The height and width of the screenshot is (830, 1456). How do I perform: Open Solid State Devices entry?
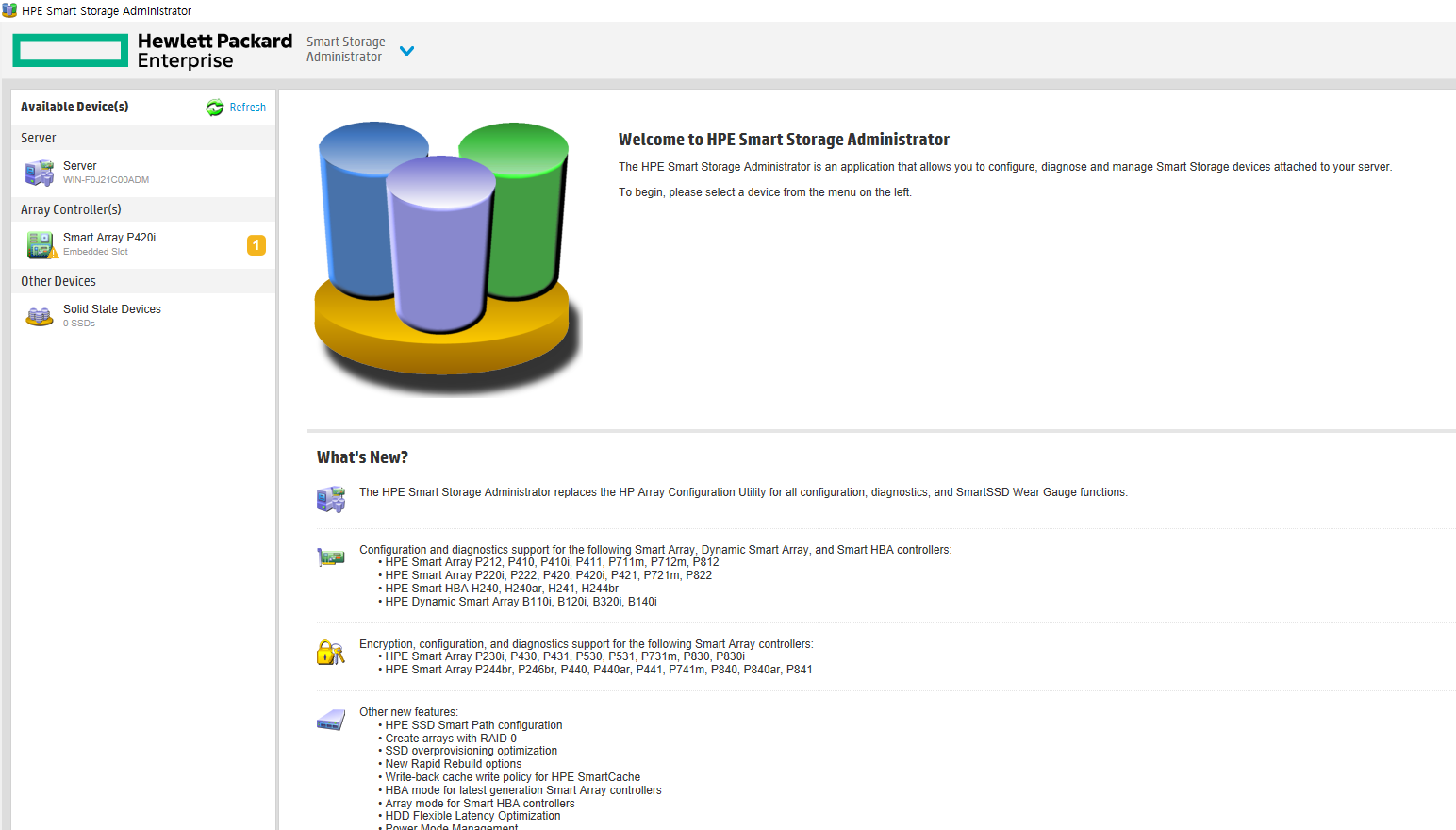(x=143, y=316)
